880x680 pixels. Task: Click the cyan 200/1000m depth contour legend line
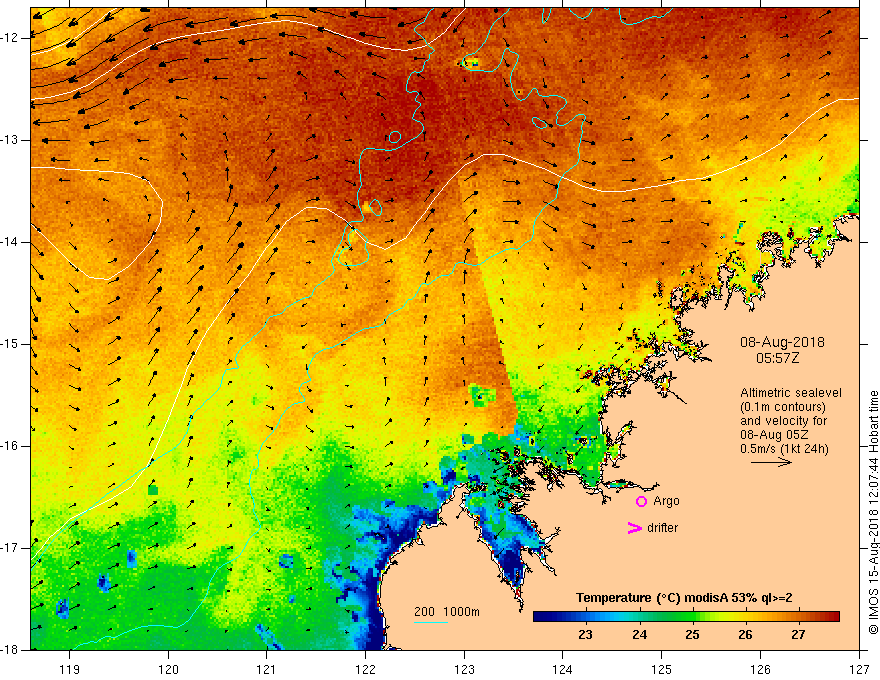(x=430, y=622)
